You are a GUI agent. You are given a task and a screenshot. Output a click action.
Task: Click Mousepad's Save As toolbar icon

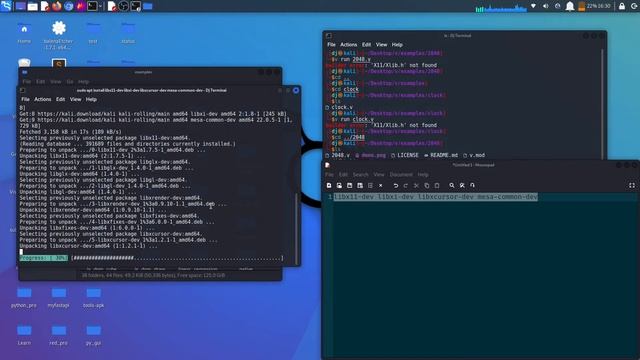[360, 185]
